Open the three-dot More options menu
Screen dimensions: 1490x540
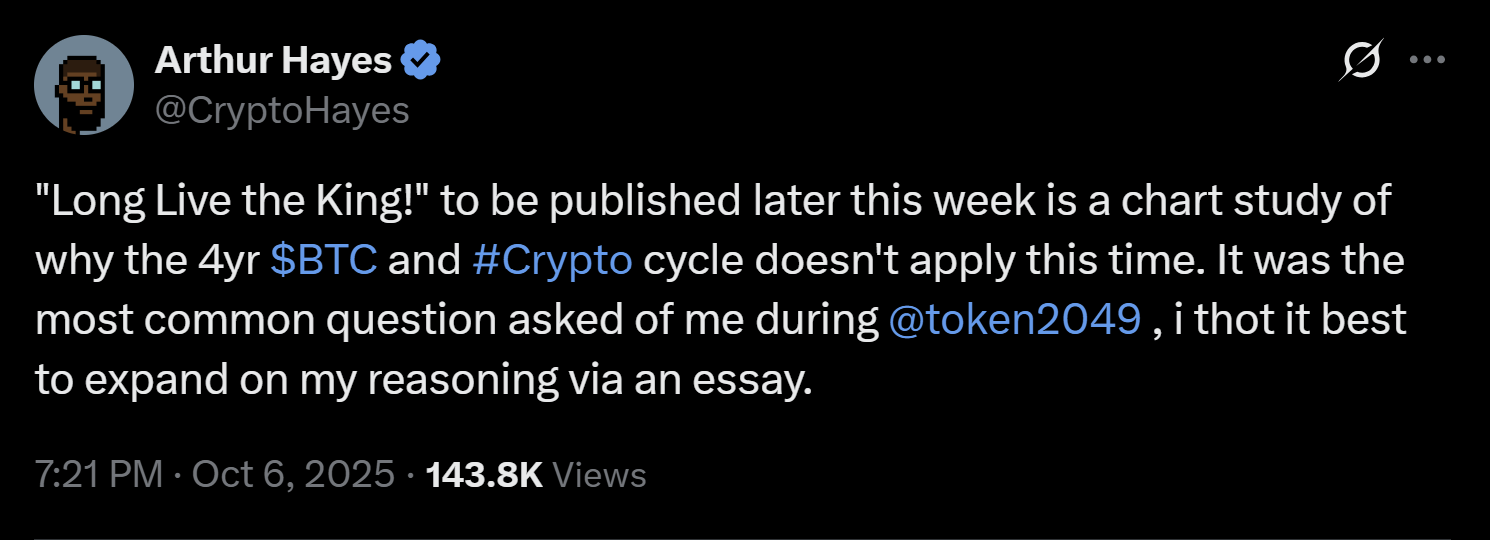1427,60
